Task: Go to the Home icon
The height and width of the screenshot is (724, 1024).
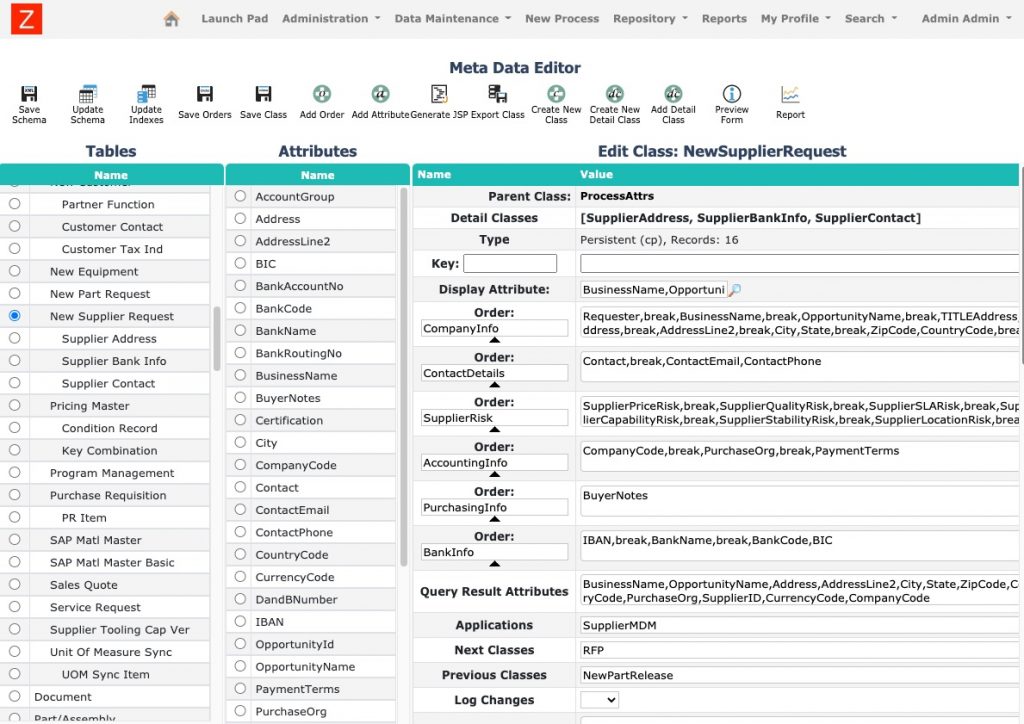Action: pyautogui.click(x=171, y=19)
